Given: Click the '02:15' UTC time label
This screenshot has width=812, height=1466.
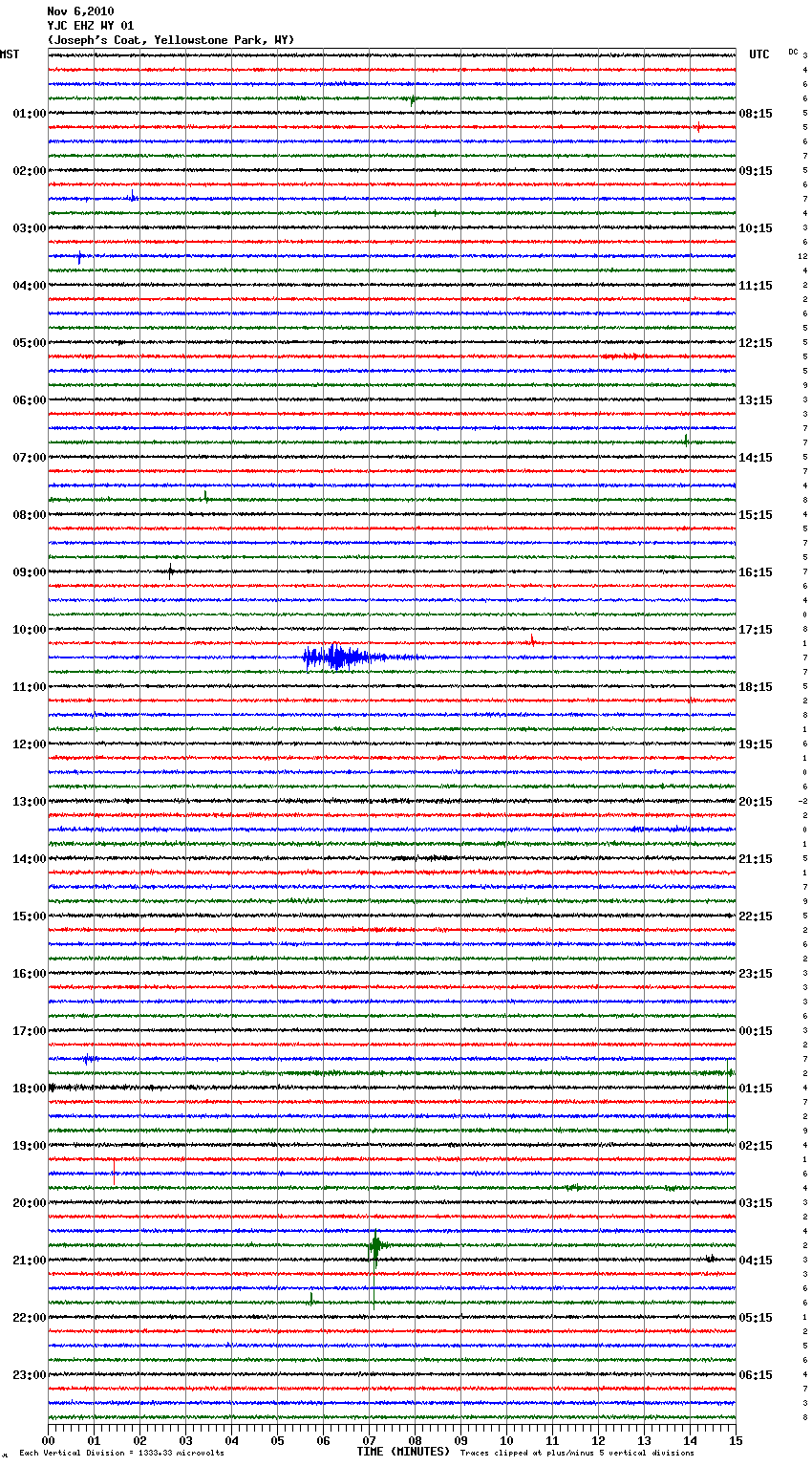Looking at the screenshot, I should click(756, 1146).
